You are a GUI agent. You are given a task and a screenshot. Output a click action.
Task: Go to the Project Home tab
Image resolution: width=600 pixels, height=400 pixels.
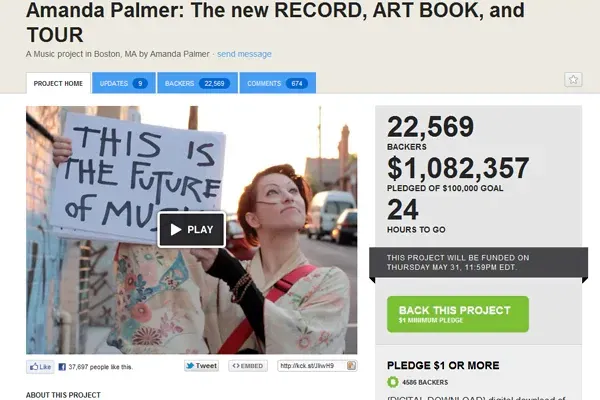point(58,83)
